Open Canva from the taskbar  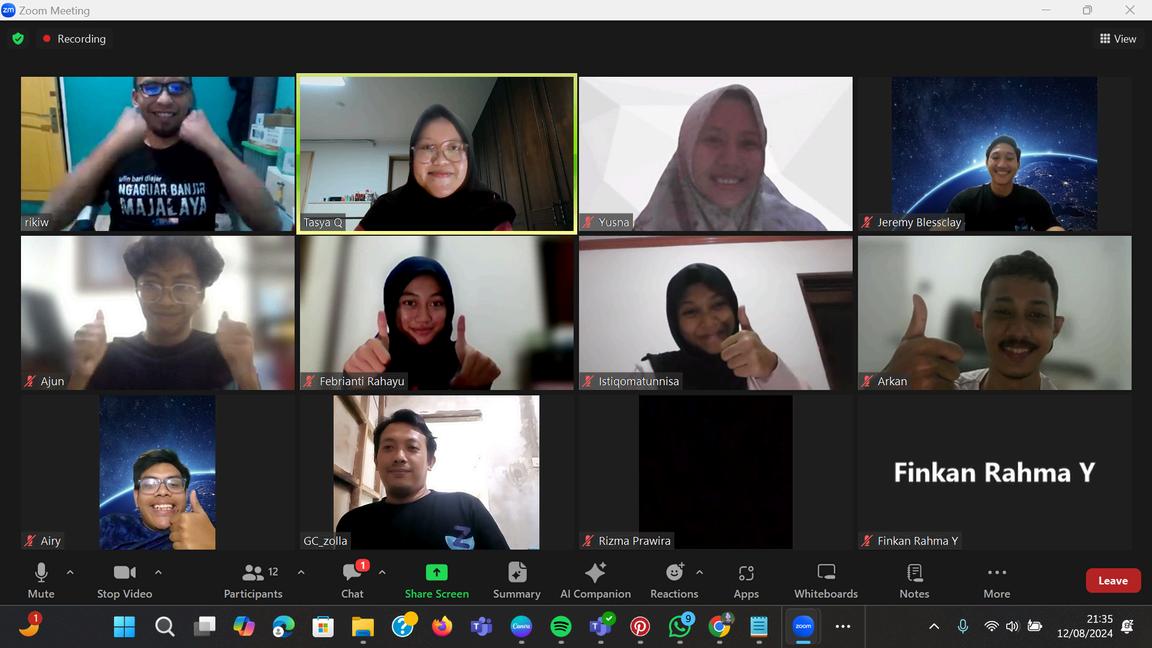point(521,627)
